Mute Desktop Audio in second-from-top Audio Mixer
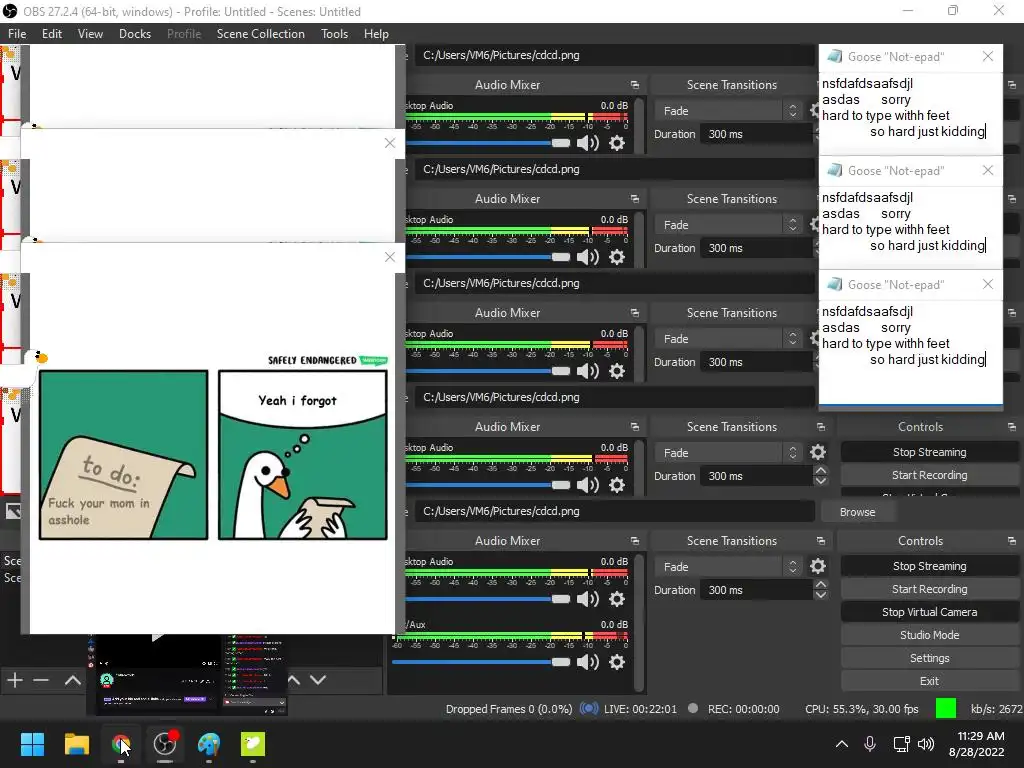This screenshot has height=768, width=1024. point(588,257)
